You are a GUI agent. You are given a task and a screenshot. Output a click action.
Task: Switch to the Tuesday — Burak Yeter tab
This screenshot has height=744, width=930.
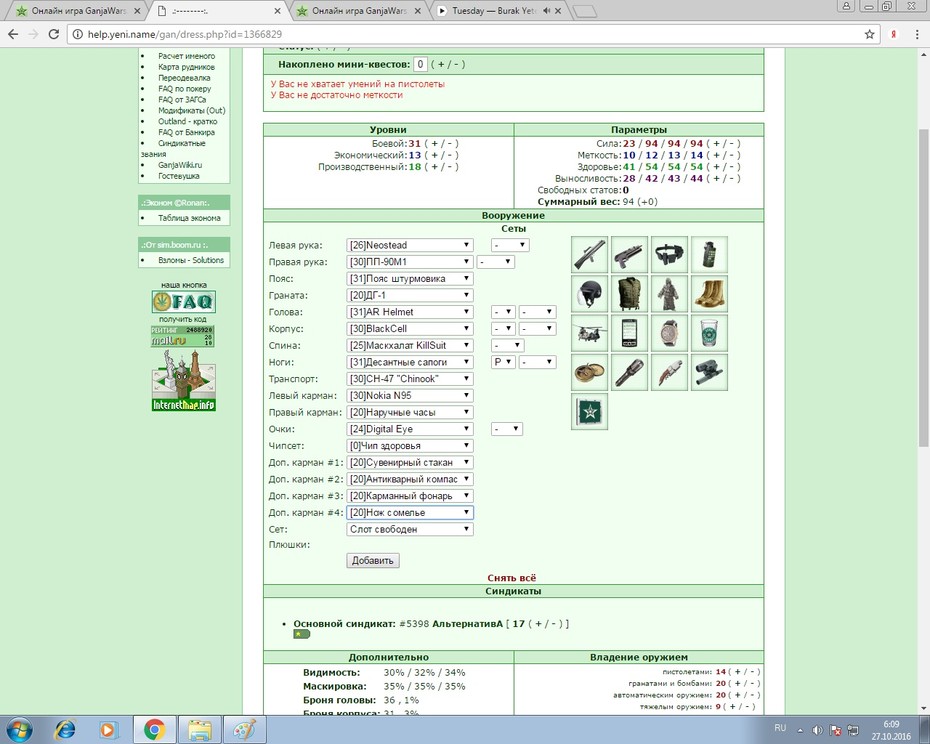(x=492, y=11)
